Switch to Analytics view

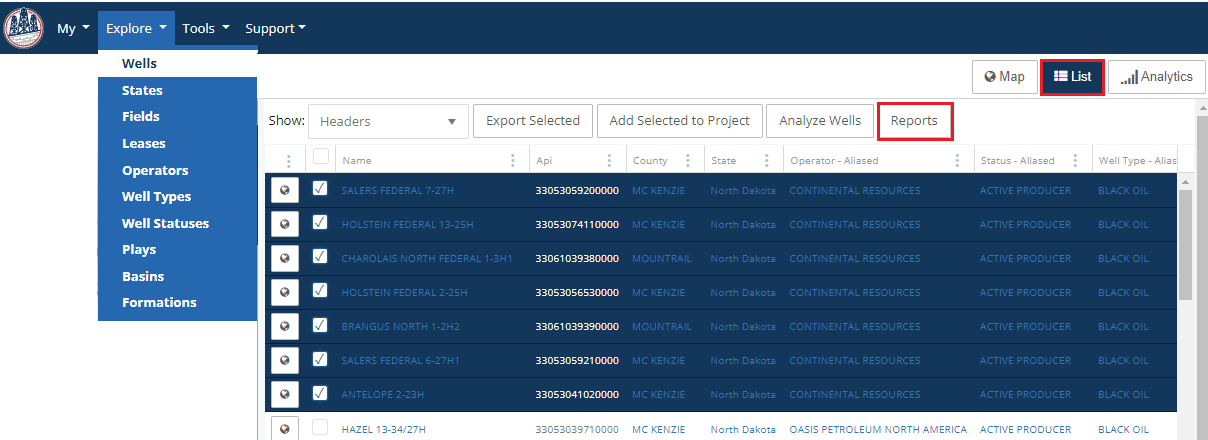(1156, 77)
